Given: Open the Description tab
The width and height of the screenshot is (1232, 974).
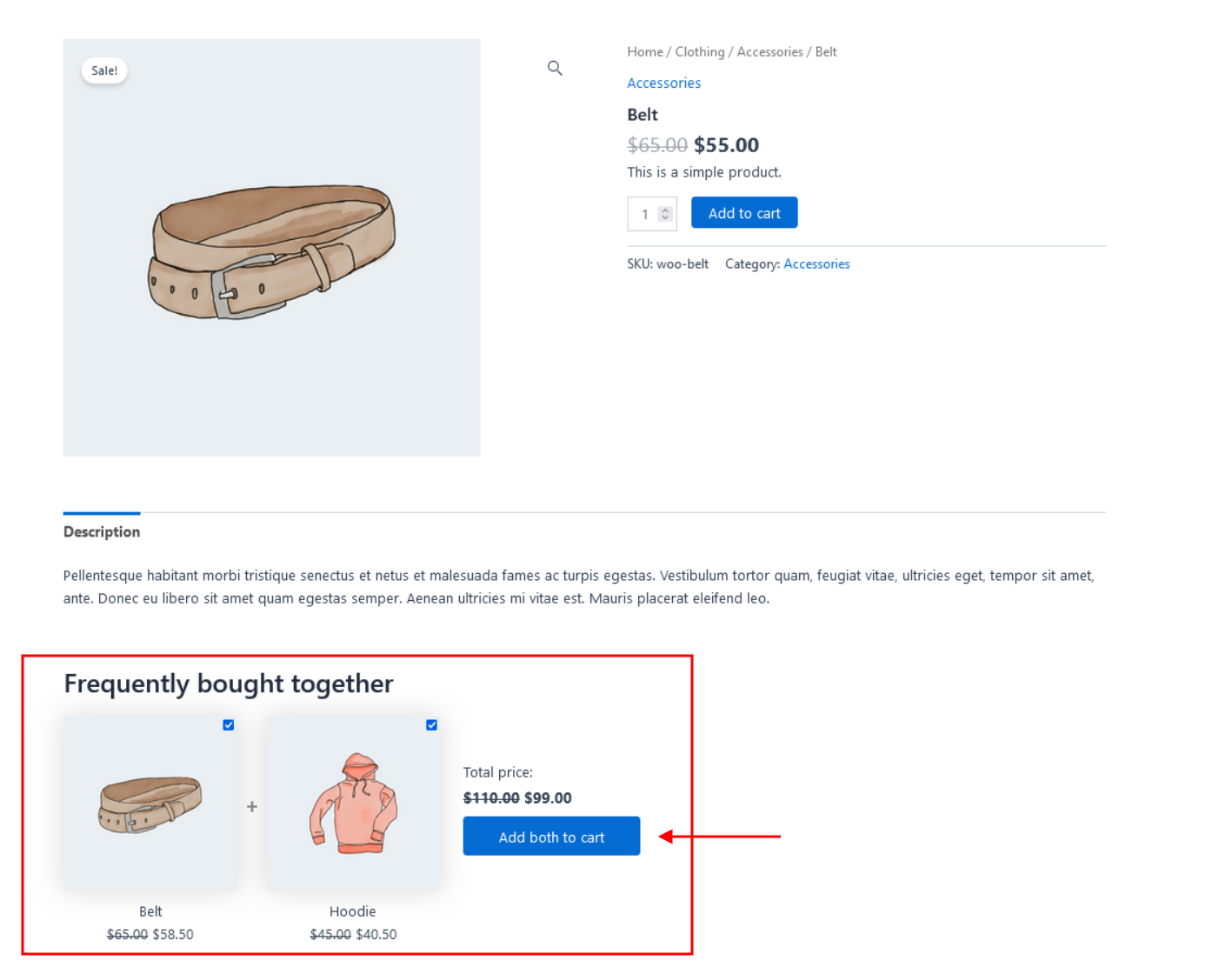Looking at the screenshot, I should tap(102, 531).
